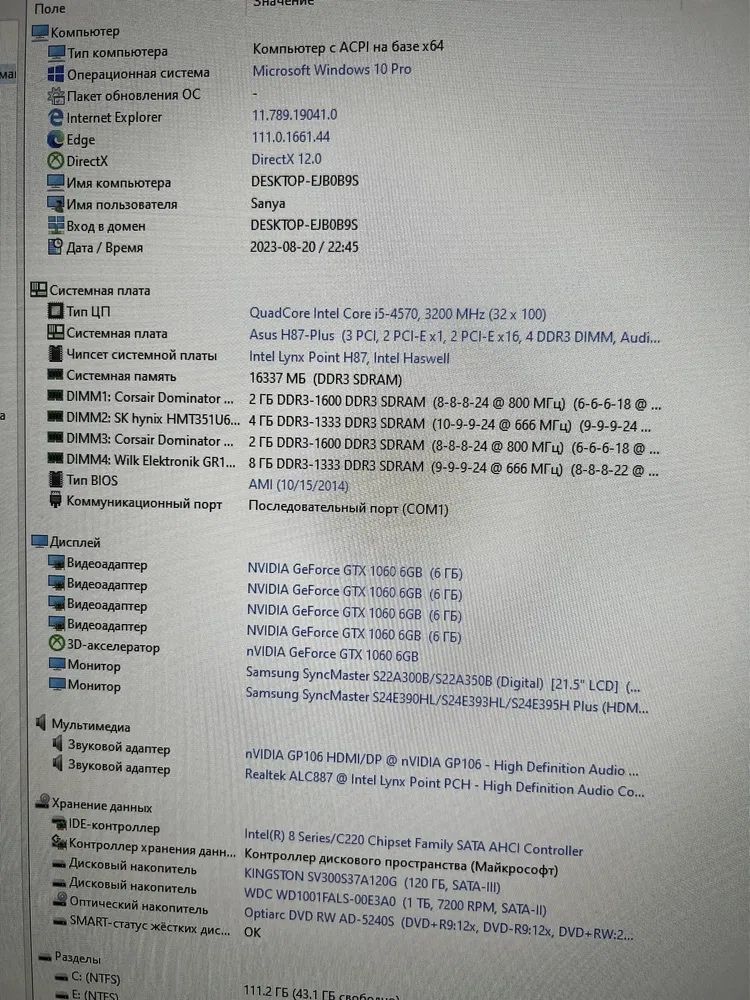Open the DirectX 12.0 link
This screenshot has width=750, height=1000.
click(286, 159)
